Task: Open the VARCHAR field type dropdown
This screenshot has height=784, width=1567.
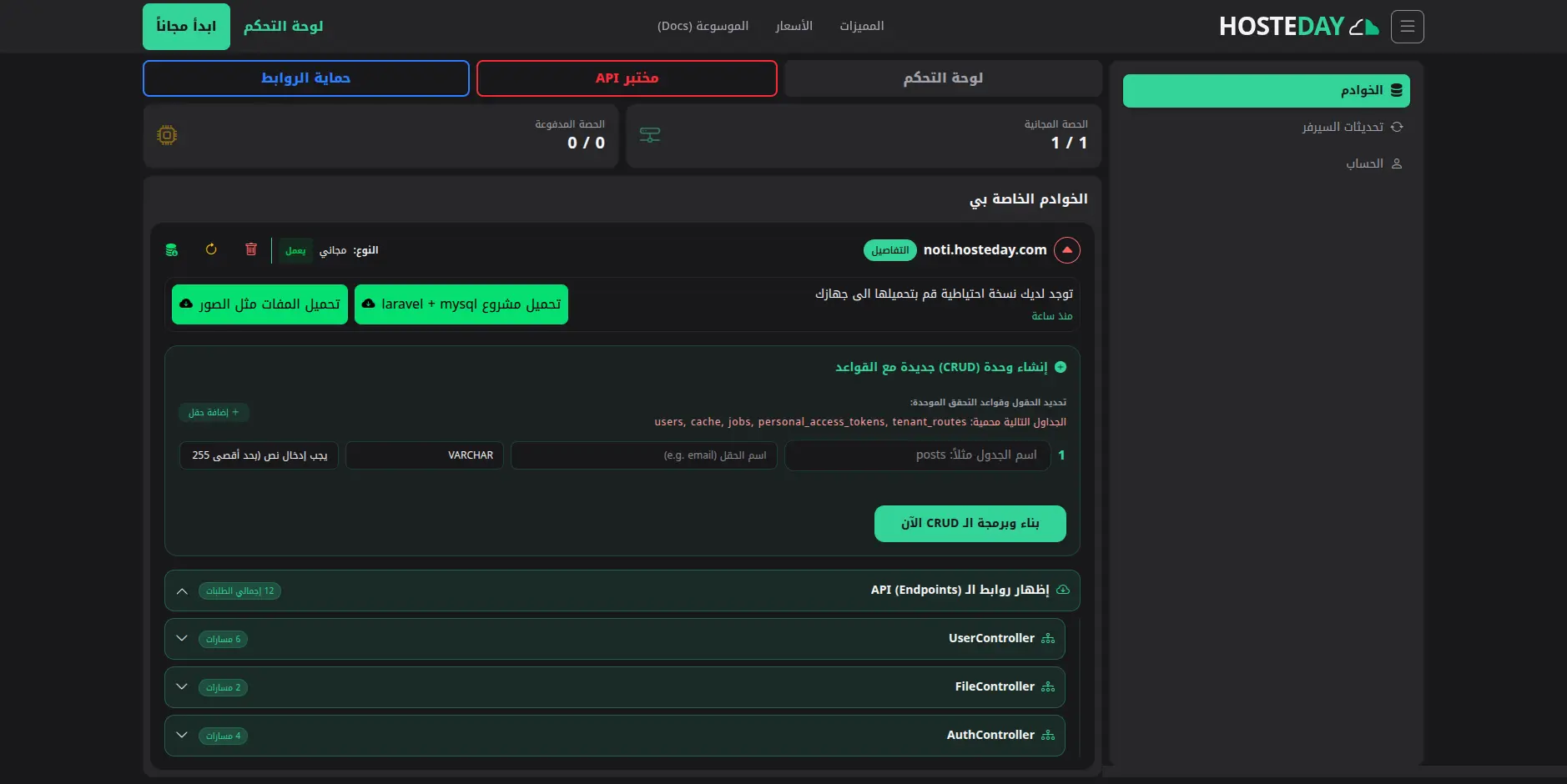Action: (425, 455)
